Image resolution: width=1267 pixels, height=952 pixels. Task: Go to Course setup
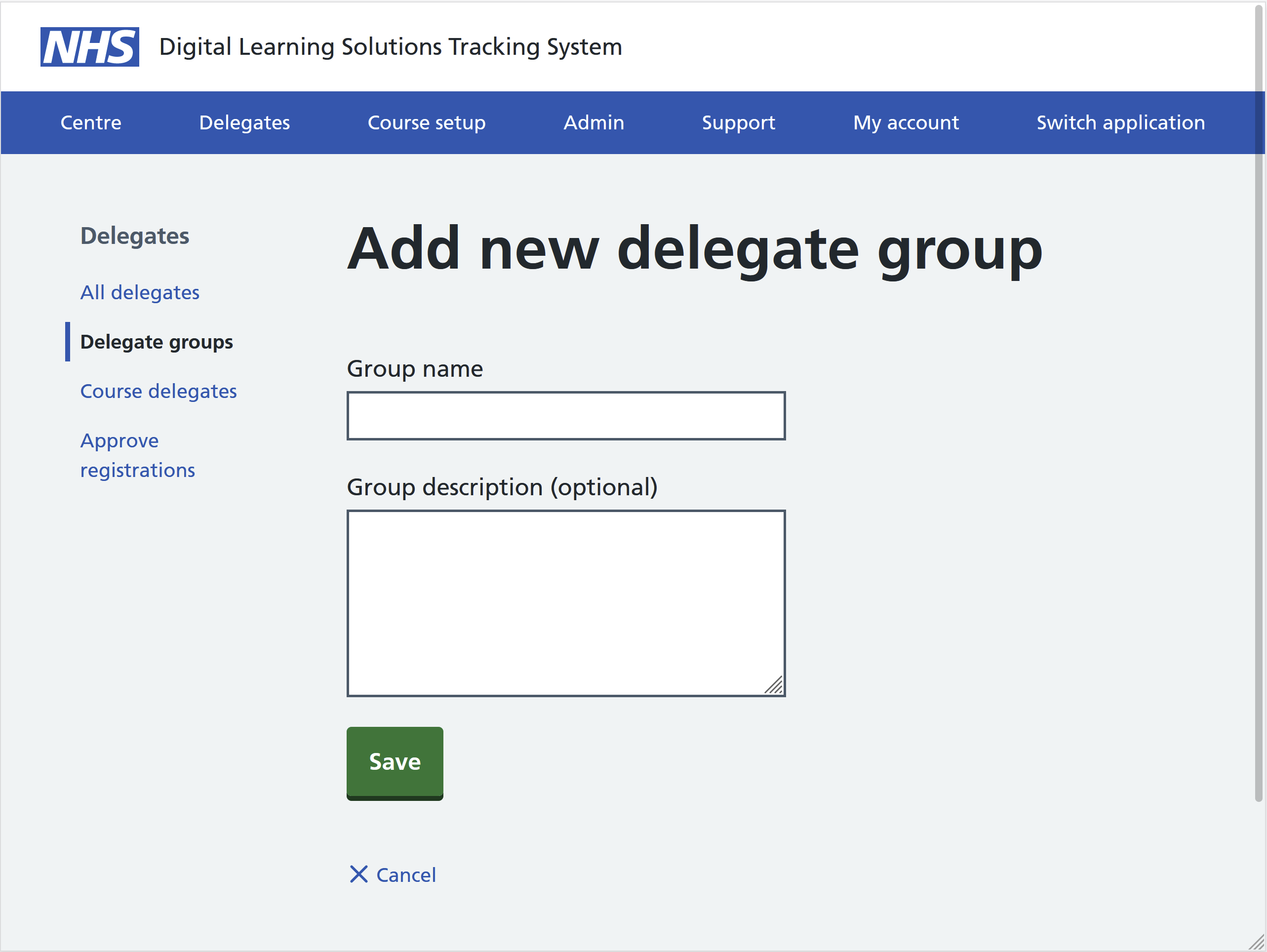click(426, 122)
